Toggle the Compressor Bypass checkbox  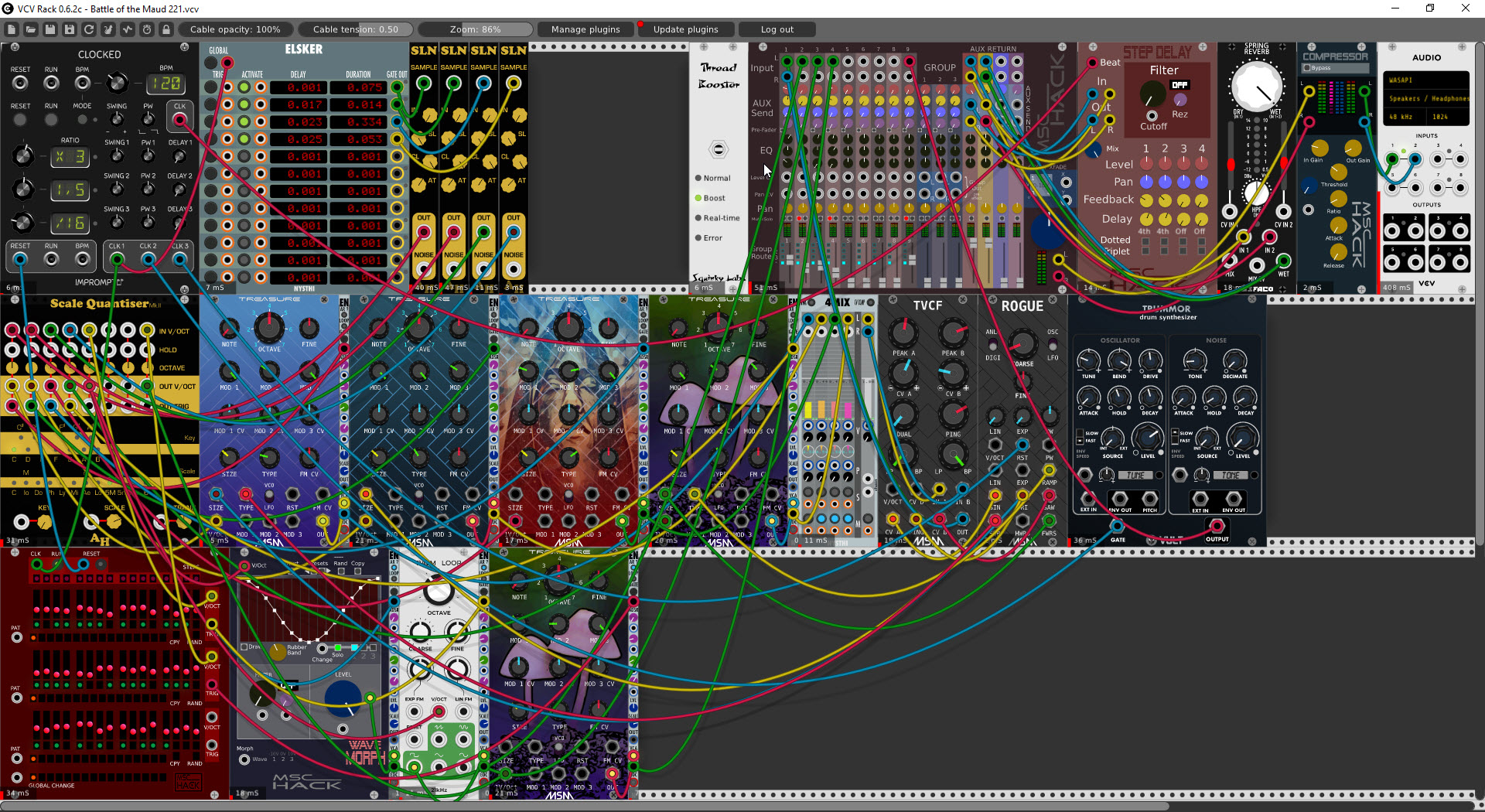coord(1307,68)
